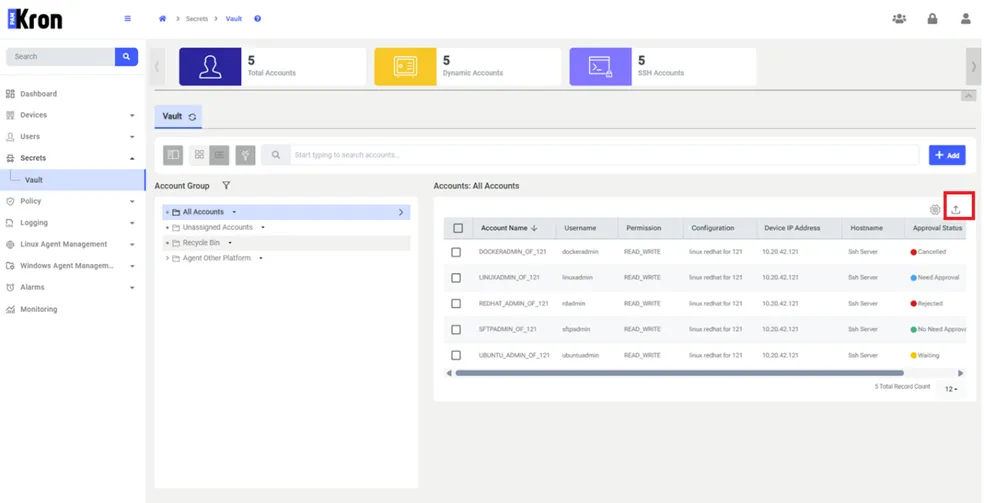The width and height of the screenshot is (984, 503).
Task: Open All Accounts group options dropdown
Action: pyautogui.click(x=233, y=212)
